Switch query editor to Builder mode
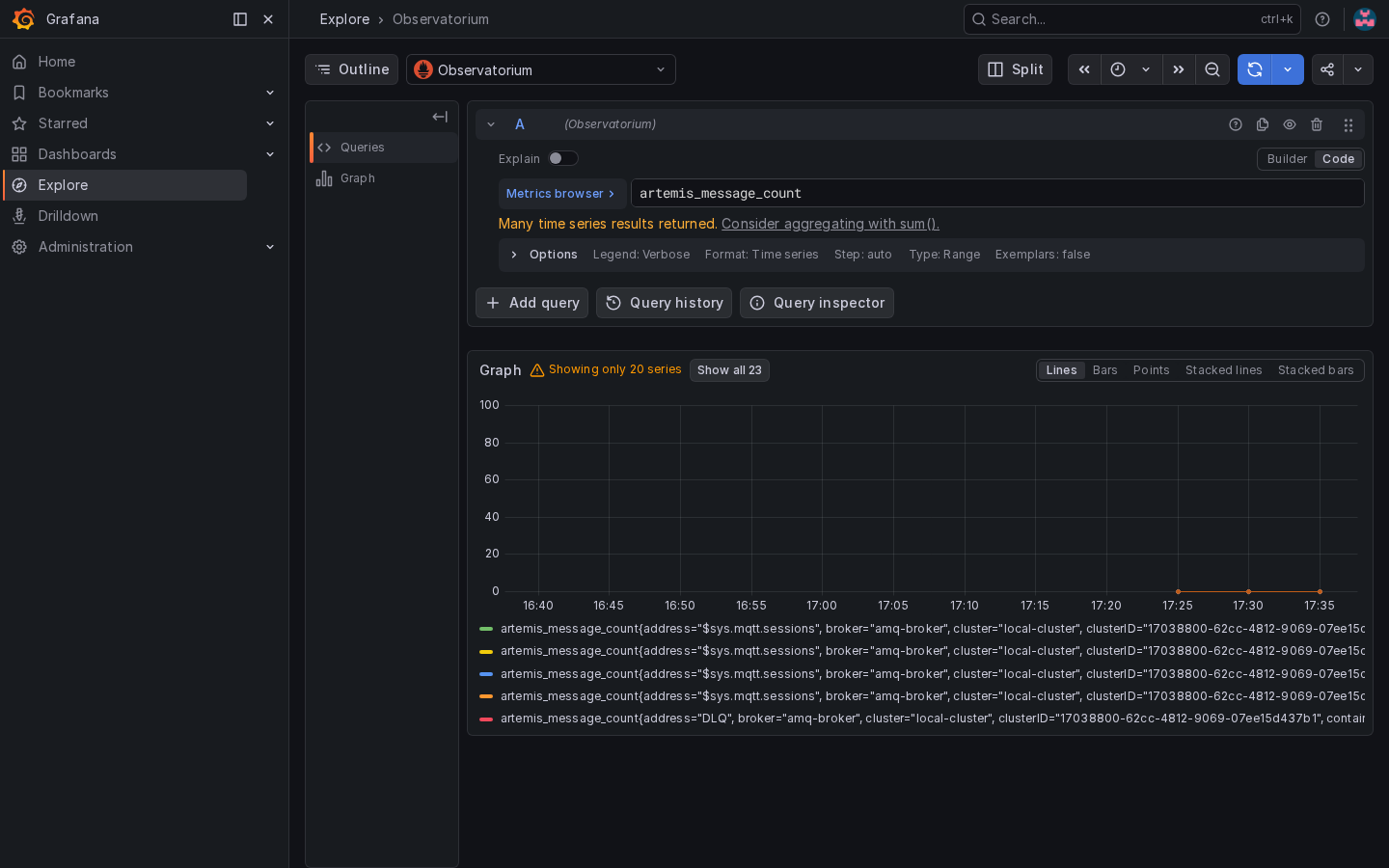This screenshot has width=1389, height=868. coord(1287,159)
